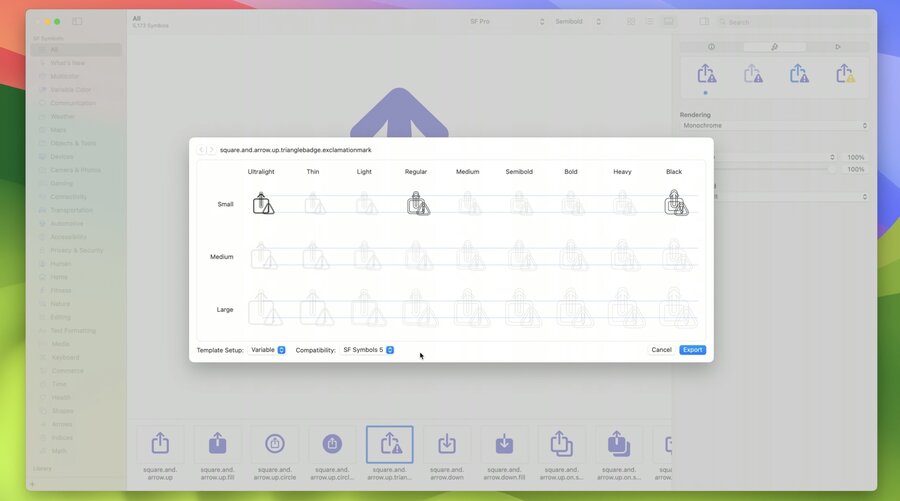
Task: Pick the faded Regular Medium glyph
Action: click(x=418, y=256)
